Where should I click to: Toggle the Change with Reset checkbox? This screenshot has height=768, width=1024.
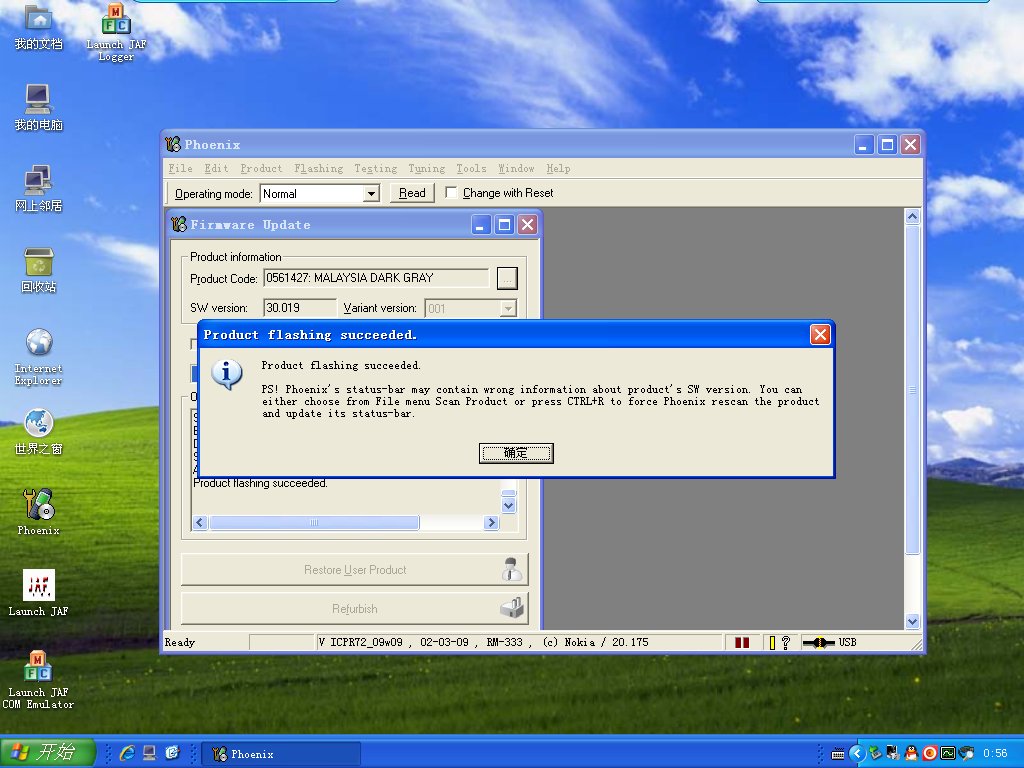click(x=451, y=193)
